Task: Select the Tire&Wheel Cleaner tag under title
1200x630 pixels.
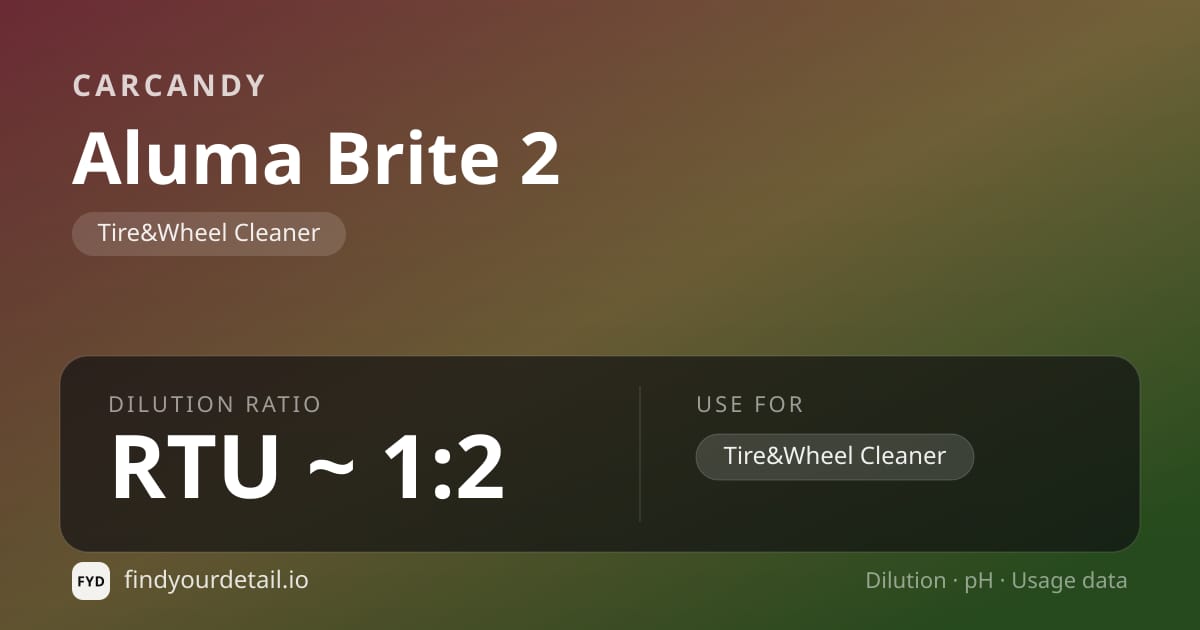Action: (x=209, y=233)
